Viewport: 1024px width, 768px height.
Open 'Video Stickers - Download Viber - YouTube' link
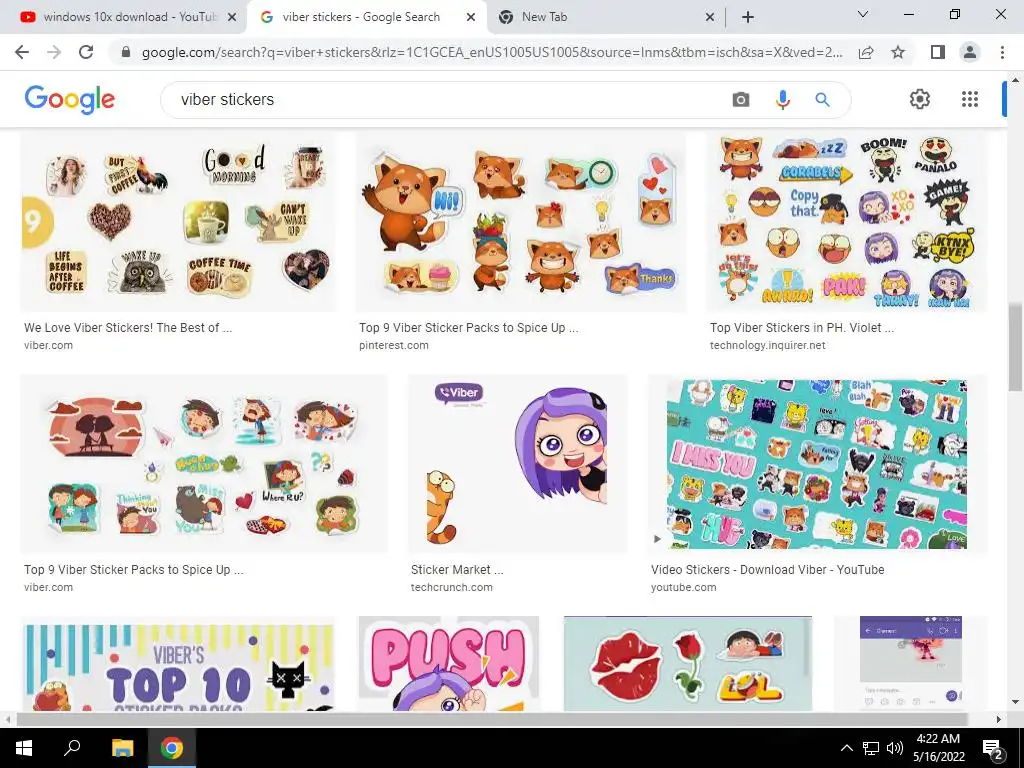(x=767, y=569)
